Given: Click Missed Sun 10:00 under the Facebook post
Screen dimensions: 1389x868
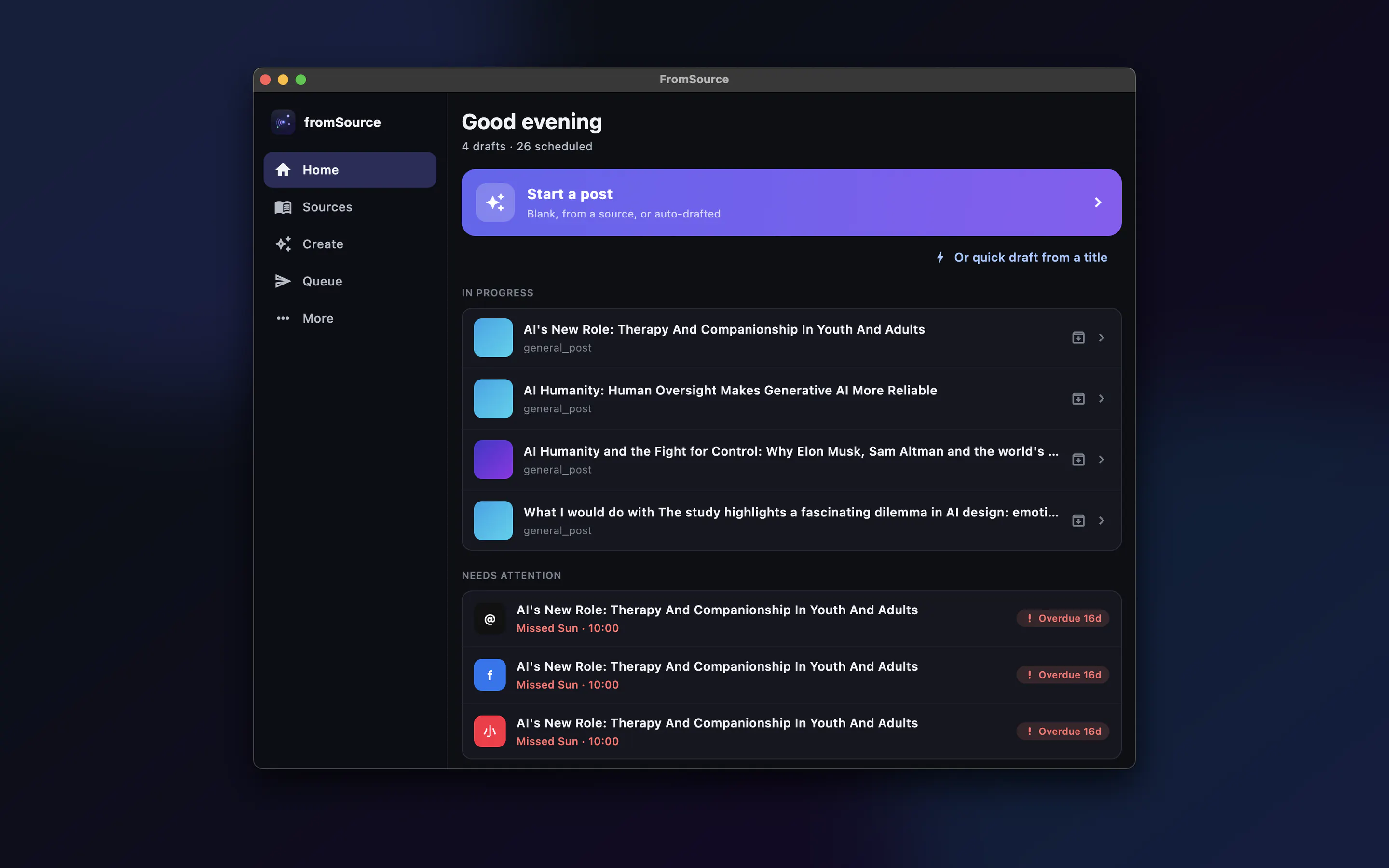Looking at the screenshot, I should (x=568, y=685).
